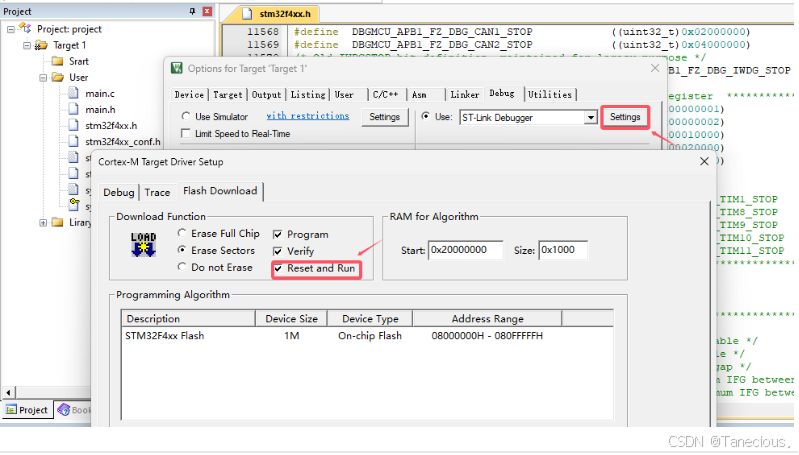
Task: Collapse the Project: project tree node
Action: [x=11, y=30]
